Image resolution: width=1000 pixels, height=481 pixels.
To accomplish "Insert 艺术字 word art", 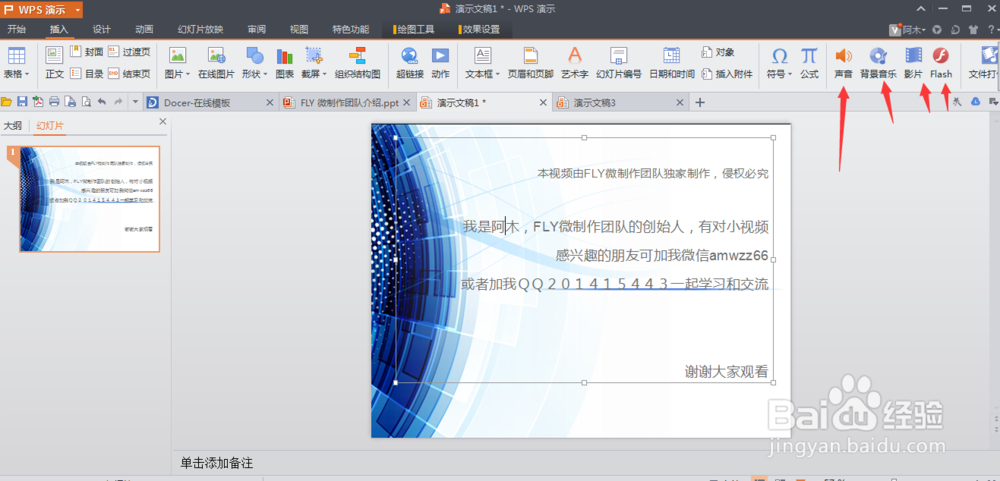I will tap(575, 63).
